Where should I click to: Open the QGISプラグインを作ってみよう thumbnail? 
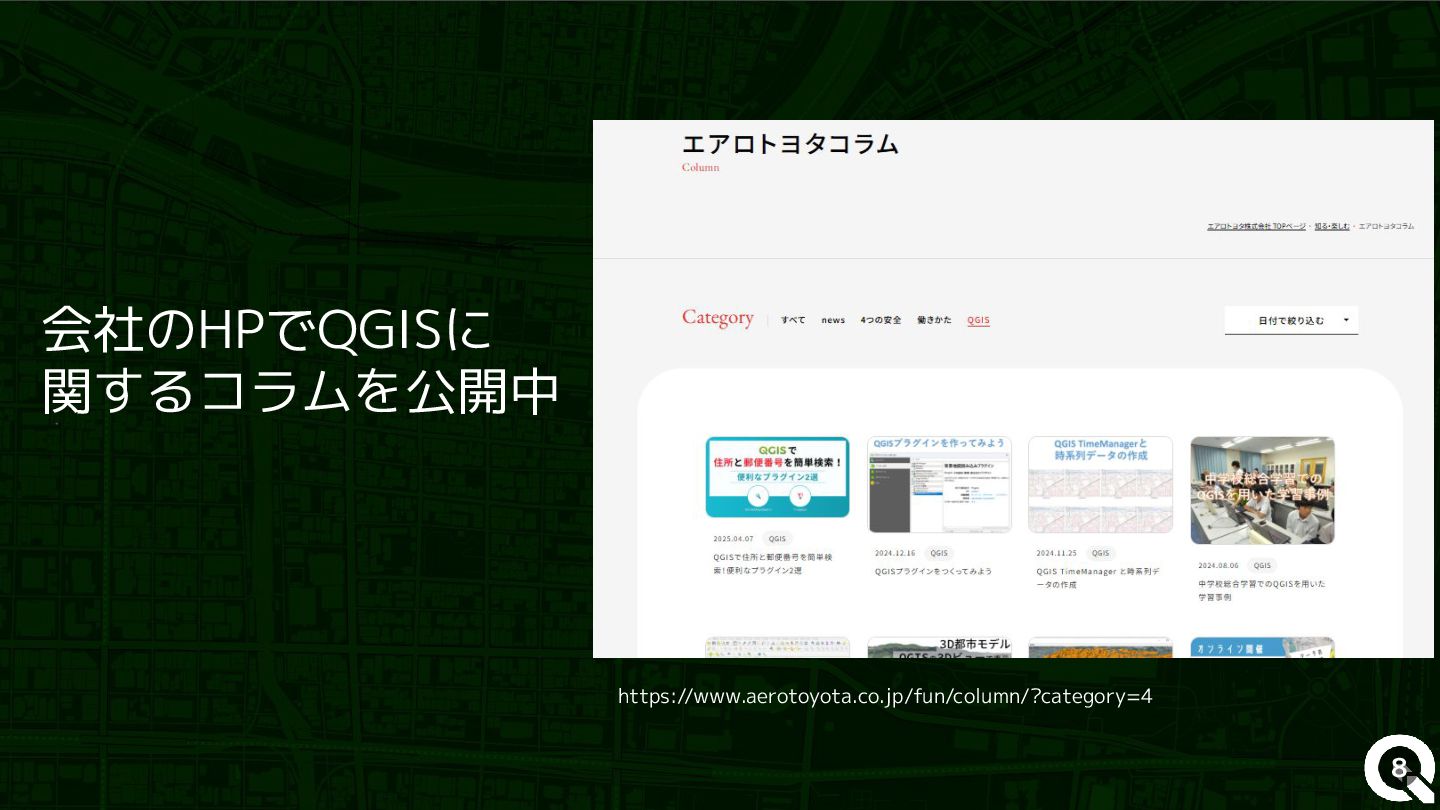(x=939, y=484)
